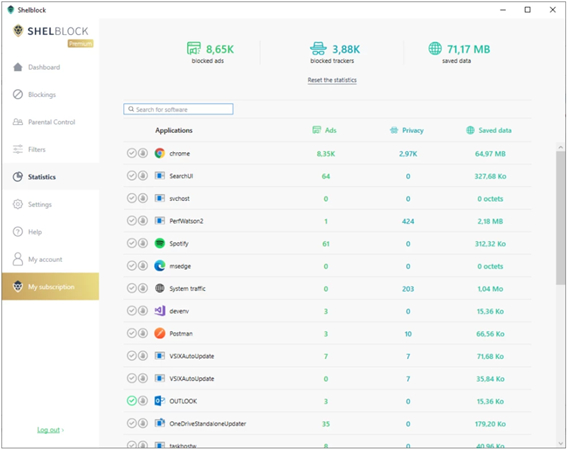Click the Privacy column header icon
The image size is (567, 450).
click(394, 130)
